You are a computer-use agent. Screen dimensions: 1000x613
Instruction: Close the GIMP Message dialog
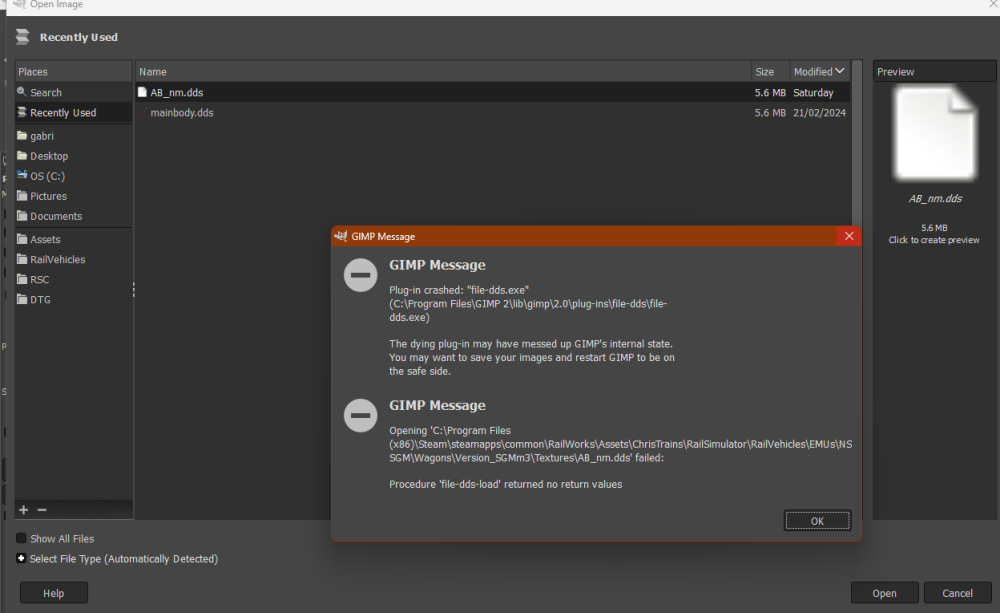[x=849, y=236]
